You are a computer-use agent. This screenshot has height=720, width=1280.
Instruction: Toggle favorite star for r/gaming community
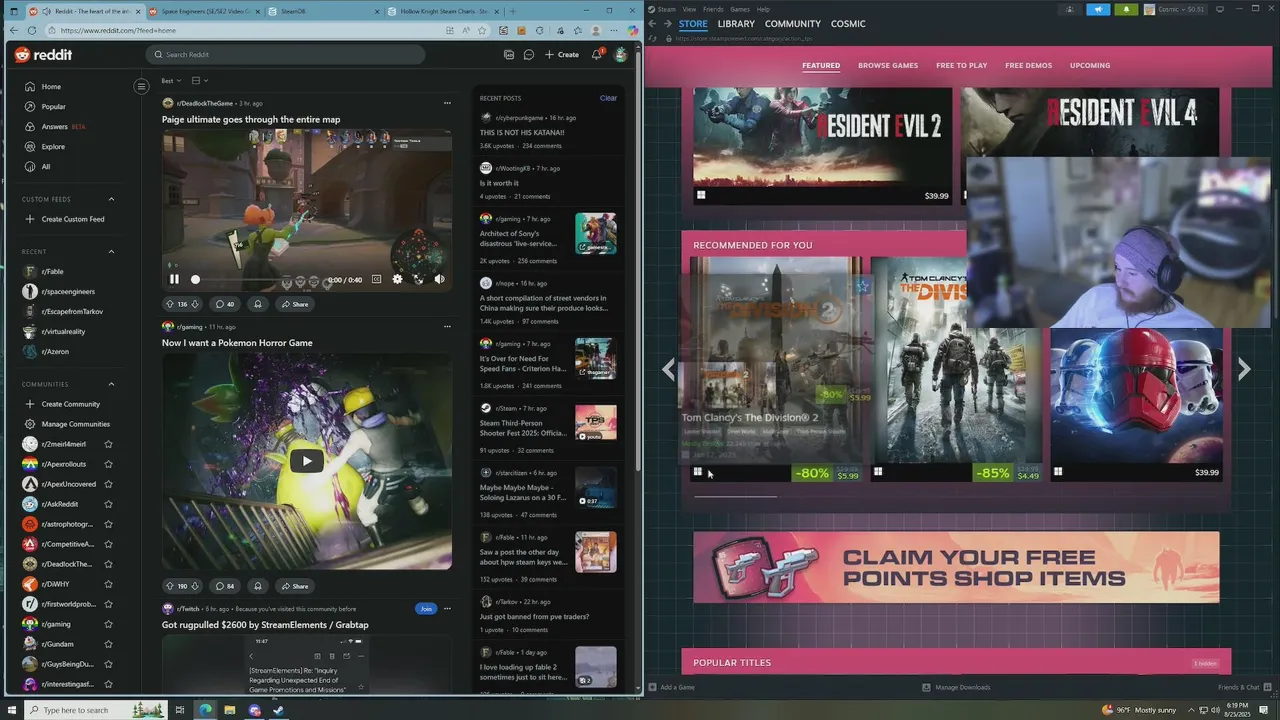coord(108,624)
